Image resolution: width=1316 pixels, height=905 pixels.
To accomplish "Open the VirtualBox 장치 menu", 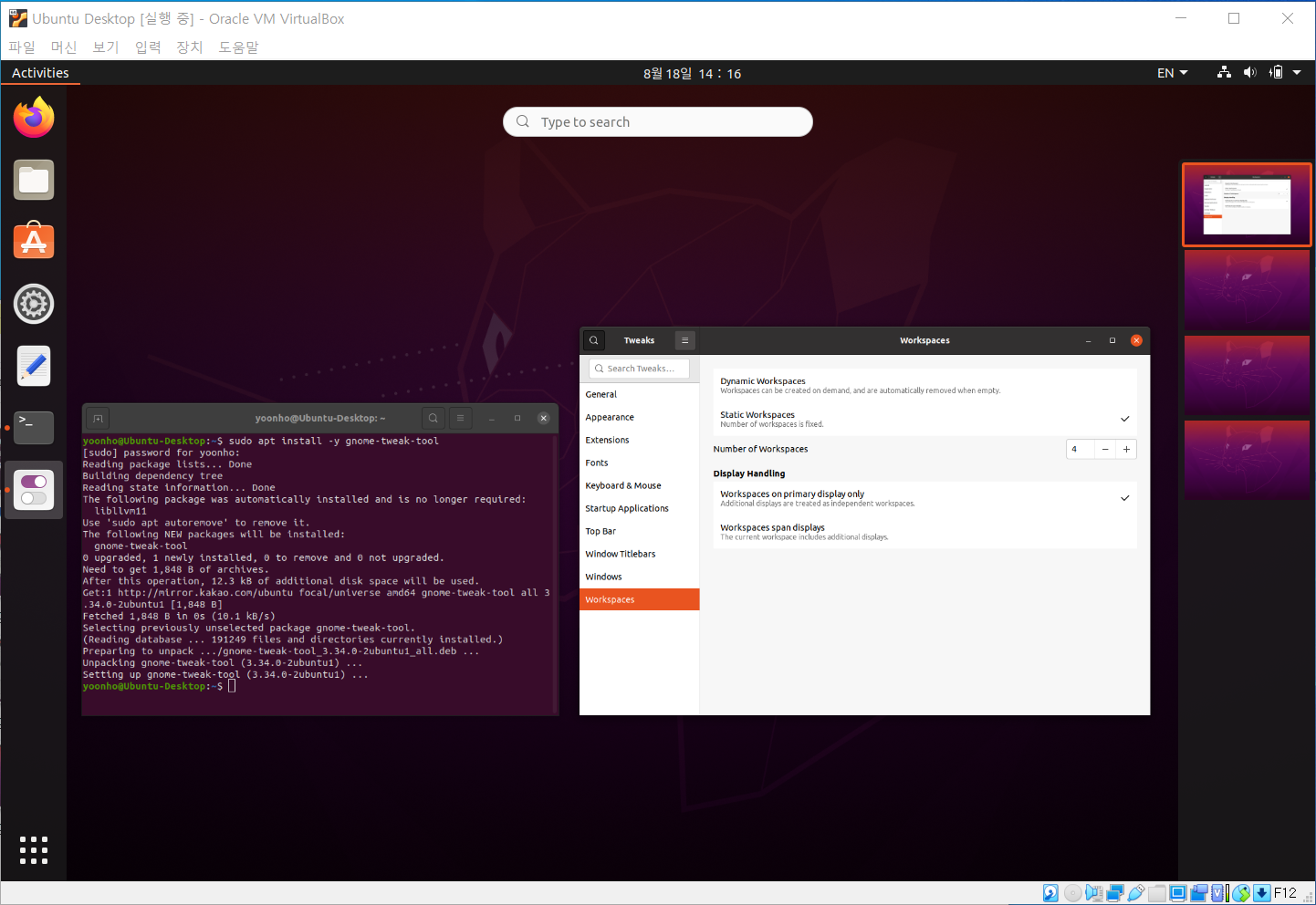I will pos(190,47).
